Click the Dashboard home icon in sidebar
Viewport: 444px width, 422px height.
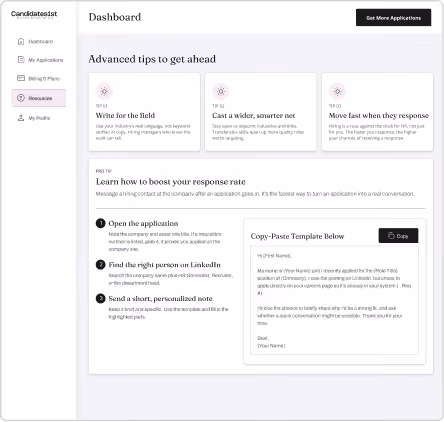tap(21, 41)
